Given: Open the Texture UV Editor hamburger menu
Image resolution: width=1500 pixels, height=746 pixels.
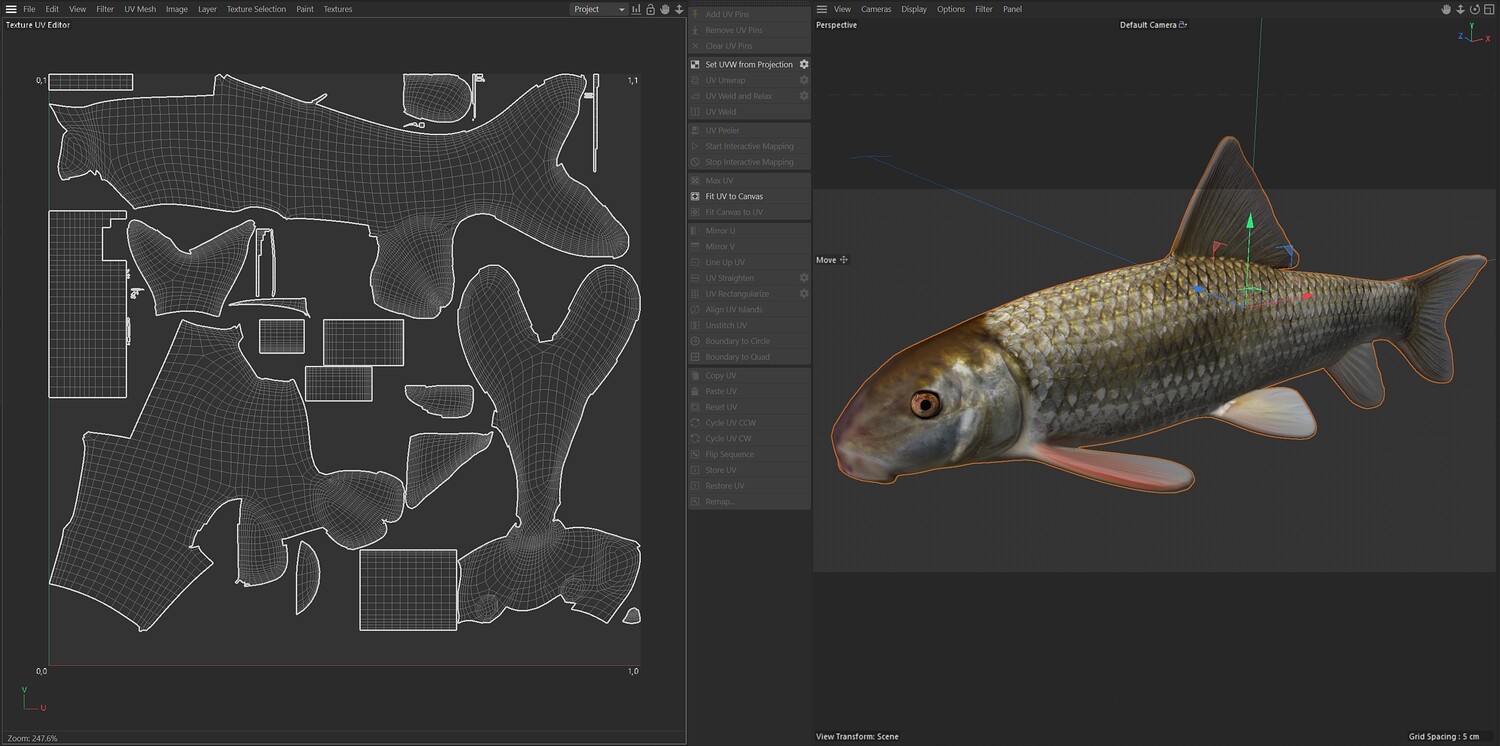Looking at the screenshot, I should (11, 9).
